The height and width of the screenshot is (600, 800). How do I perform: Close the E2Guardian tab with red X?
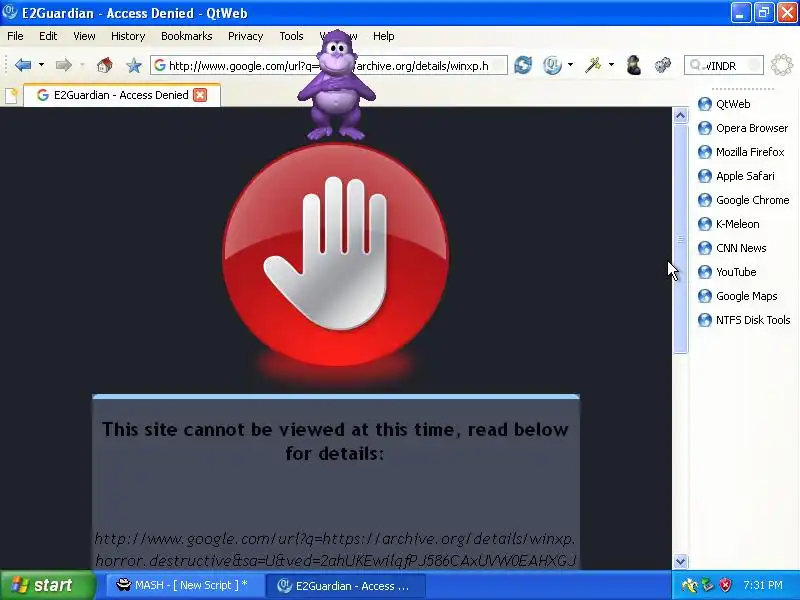[200, 95]
